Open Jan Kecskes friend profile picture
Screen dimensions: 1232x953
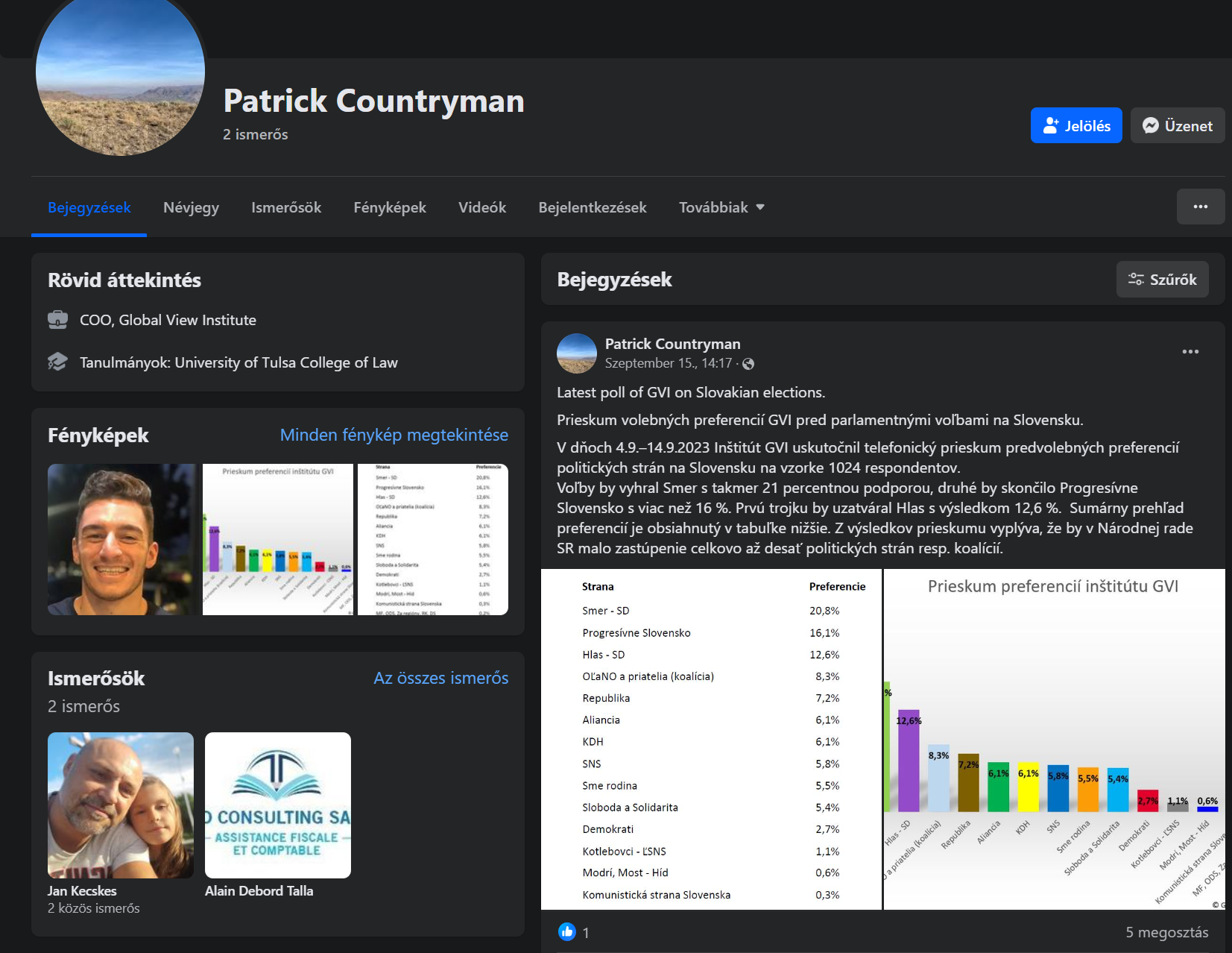click(121, 805)
